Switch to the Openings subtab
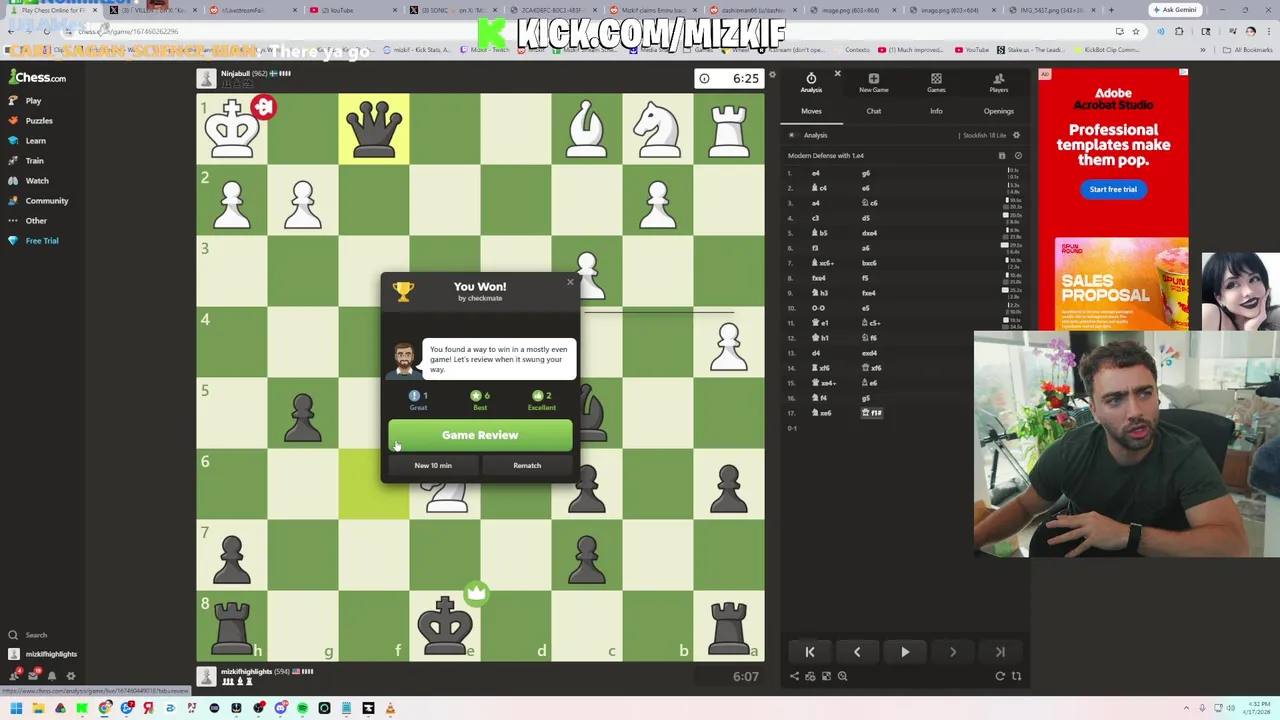The image size is (1280, 720). click(x=998, y=111)
